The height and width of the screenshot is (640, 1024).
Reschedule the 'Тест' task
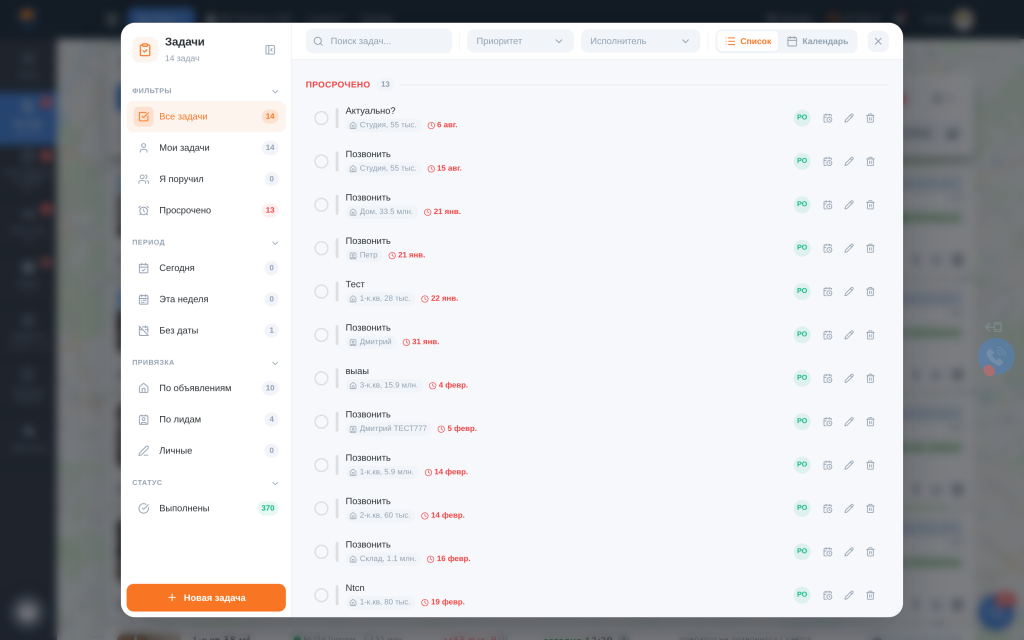[827, 292]
